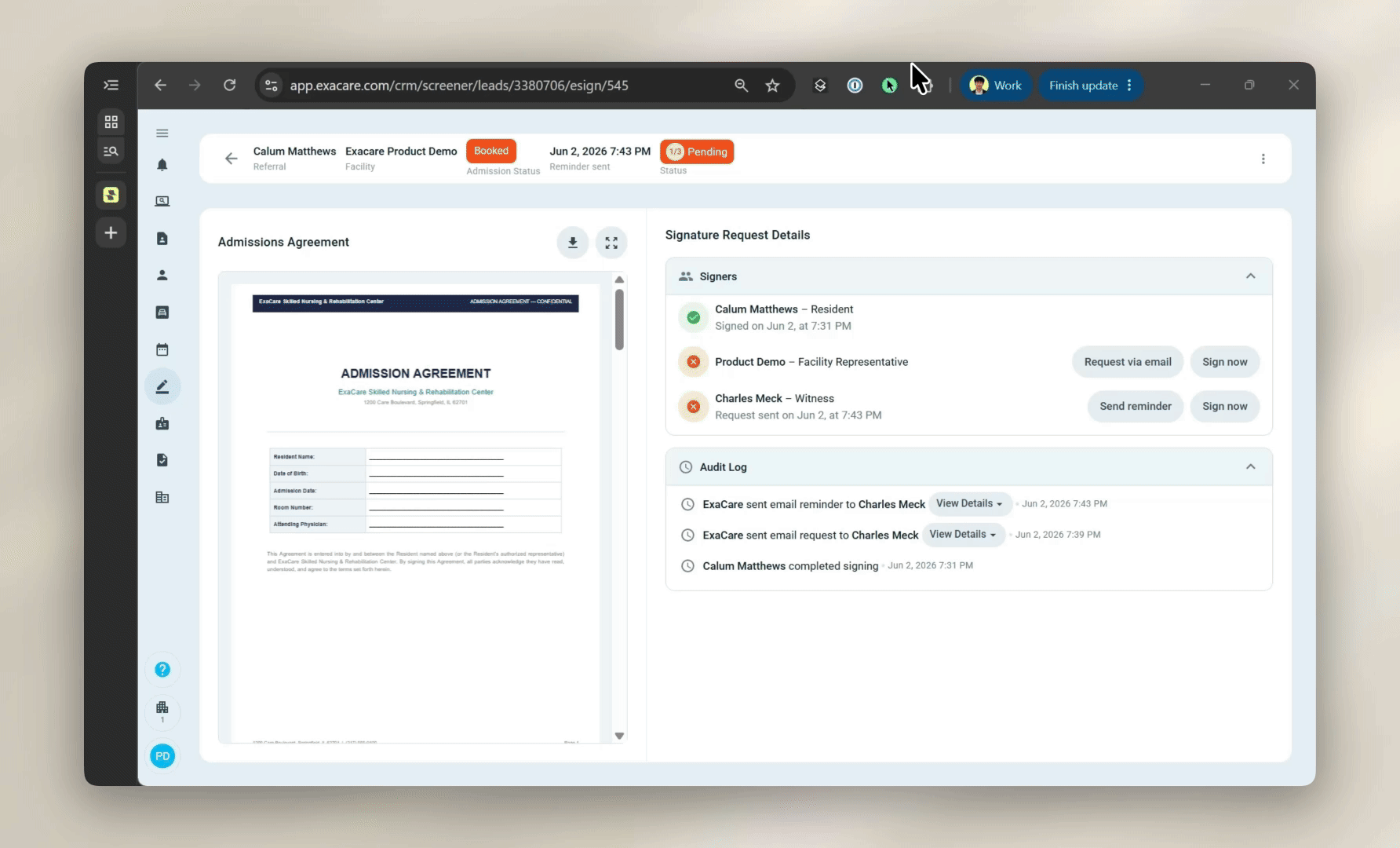
Task: Open the calendar sidebar item
Action: [x=162, y=349]
